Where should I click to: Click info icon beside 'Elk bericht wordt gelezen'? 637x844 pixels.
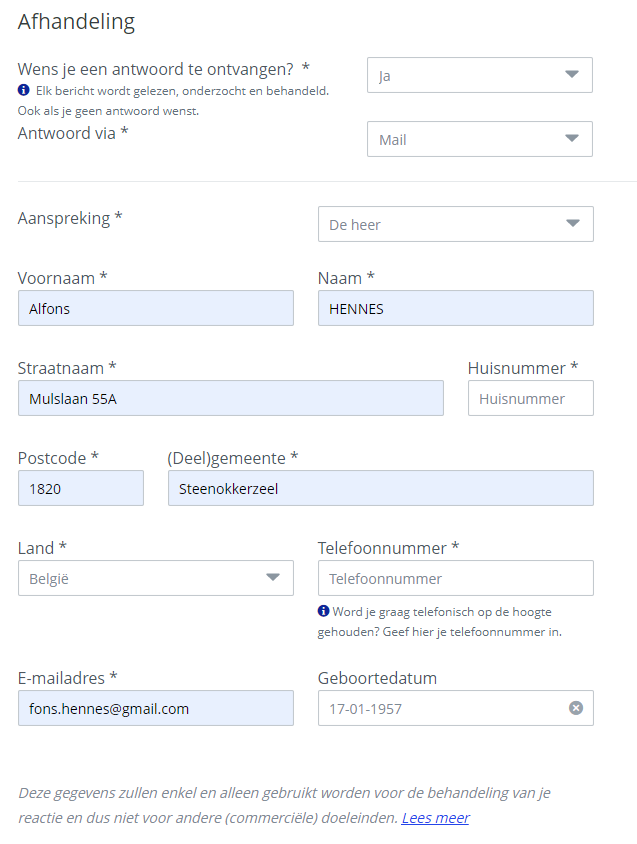pos(24,90)
